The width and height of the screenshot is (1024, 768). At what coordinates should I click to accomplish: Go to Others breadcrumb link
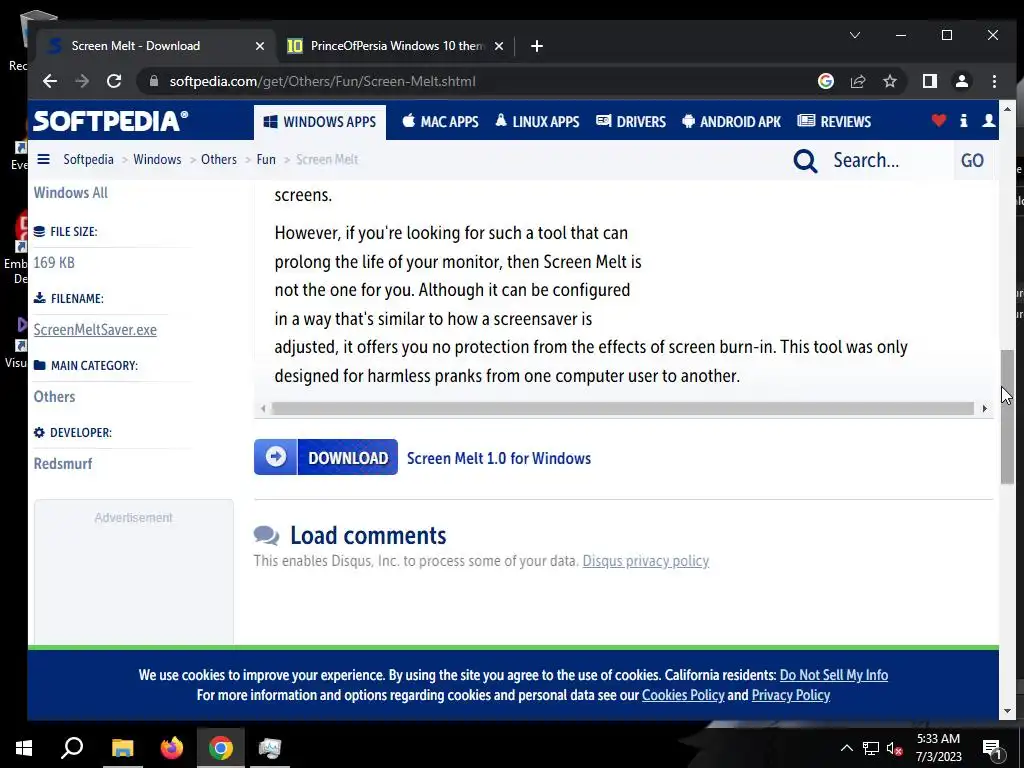[x=219, y=159]
